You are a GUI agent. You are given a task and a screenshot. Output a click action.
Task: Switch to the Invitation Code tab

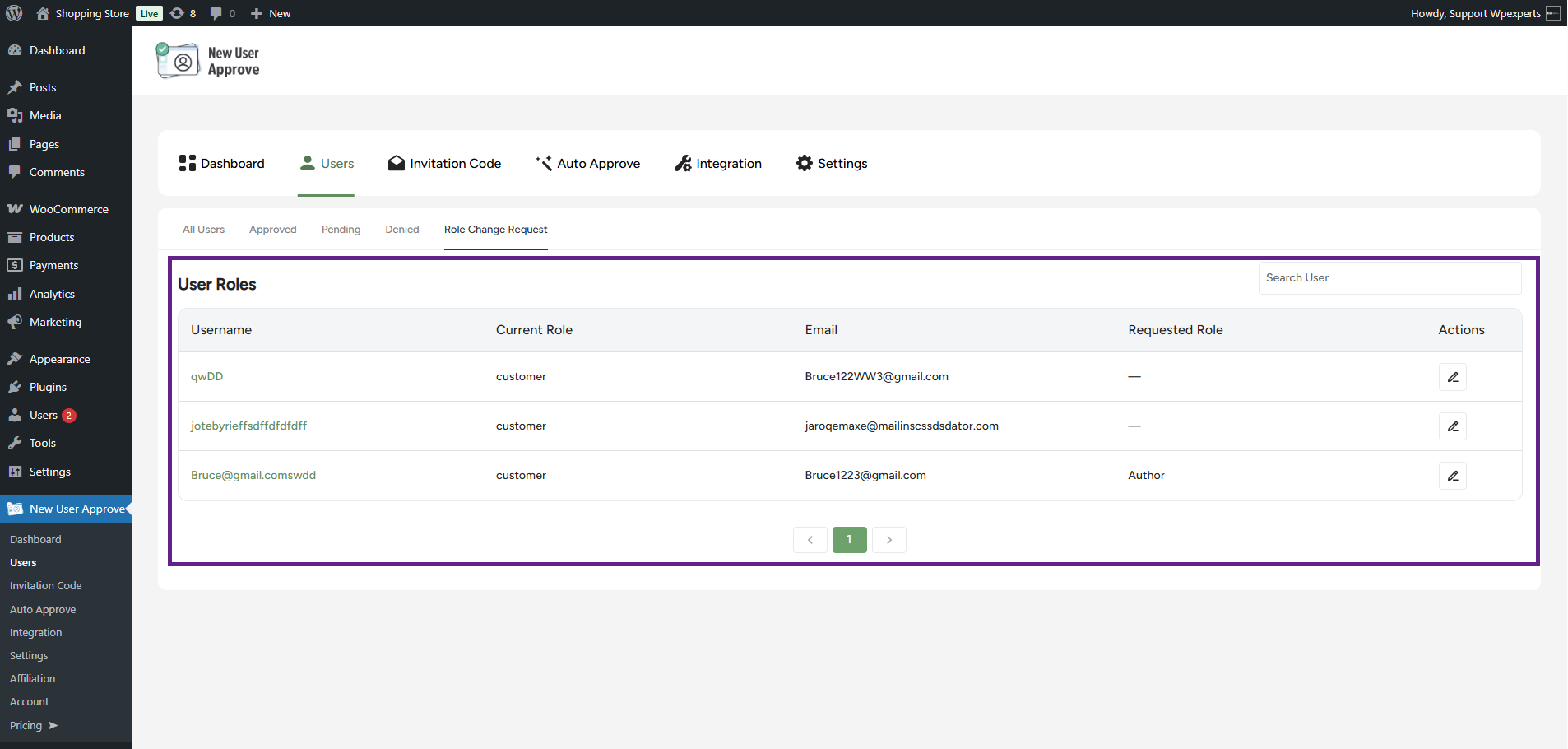444,164
